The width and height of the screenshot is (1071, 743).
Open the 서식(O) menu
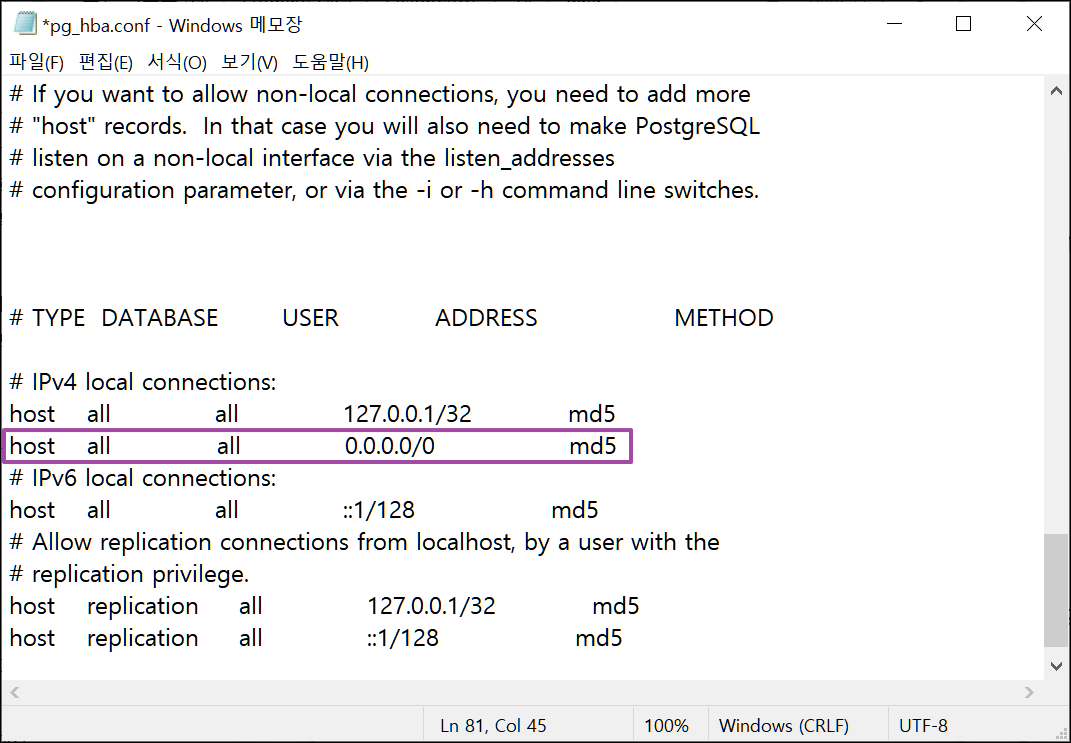pyautogui.click(x=176, y=62)
